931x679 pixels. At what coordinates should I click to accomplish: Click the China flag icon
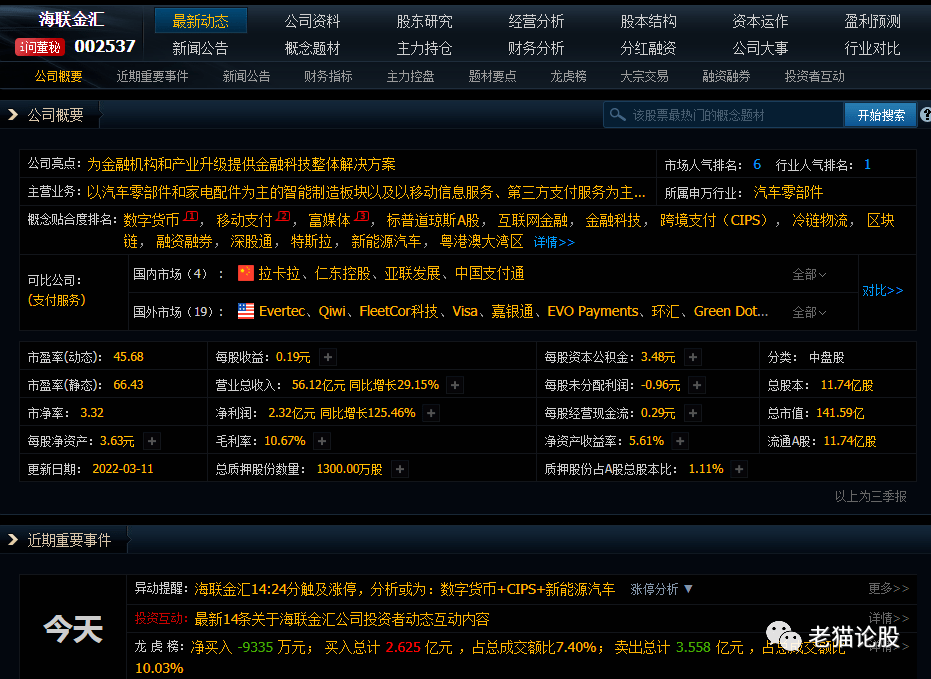[x=246, y=273]
